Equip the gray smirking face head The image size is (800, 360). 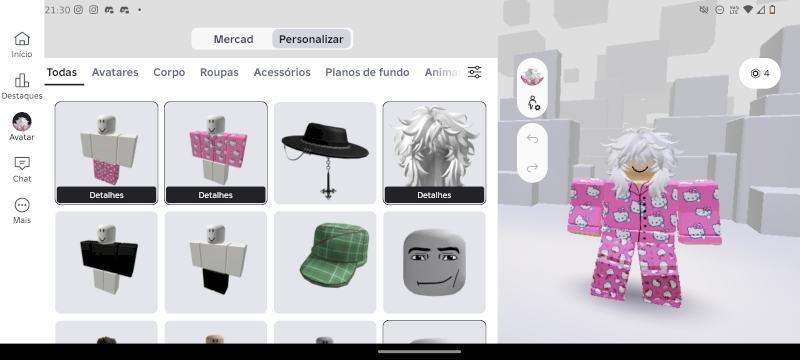(x=434, y=262)
